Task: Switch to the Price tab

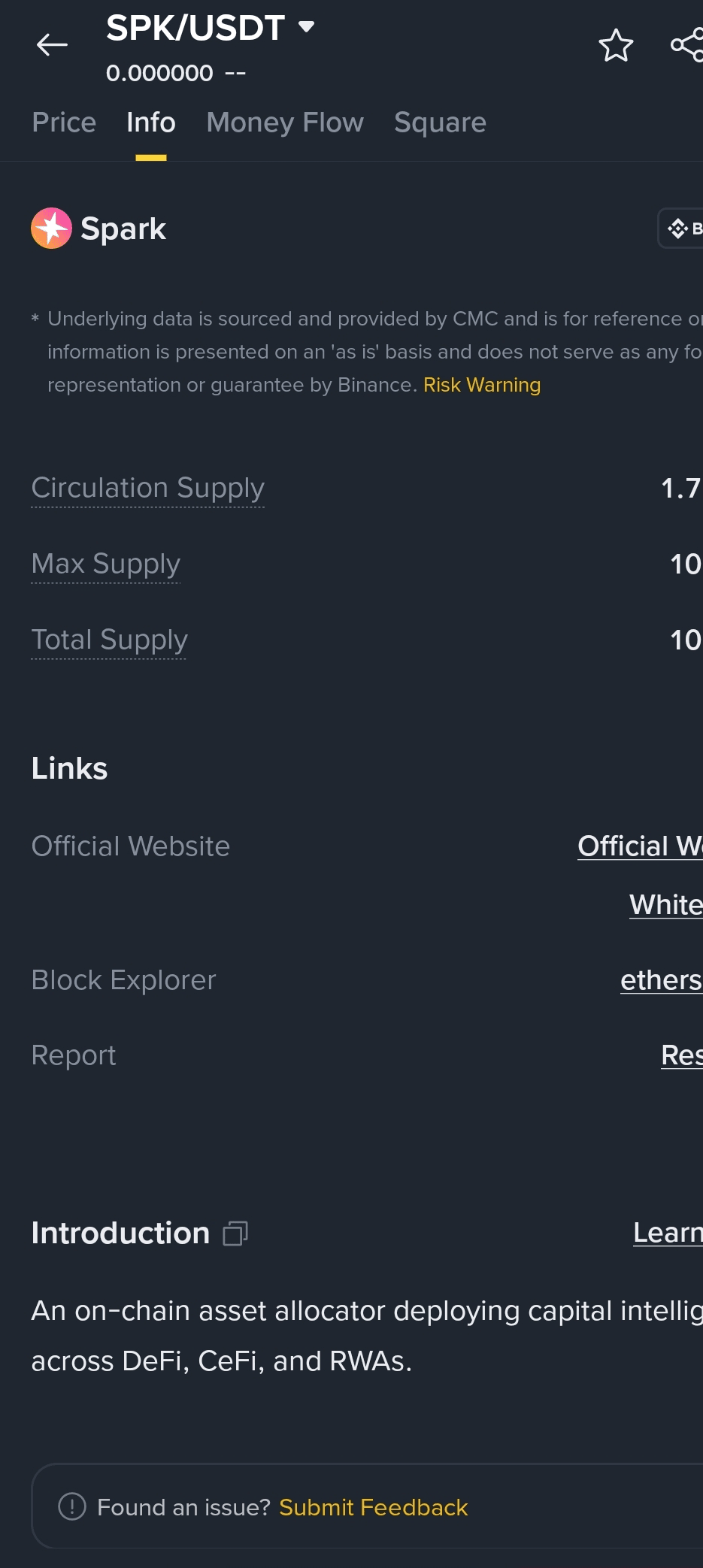Action: pyautogui.click(x=64, y=123)
